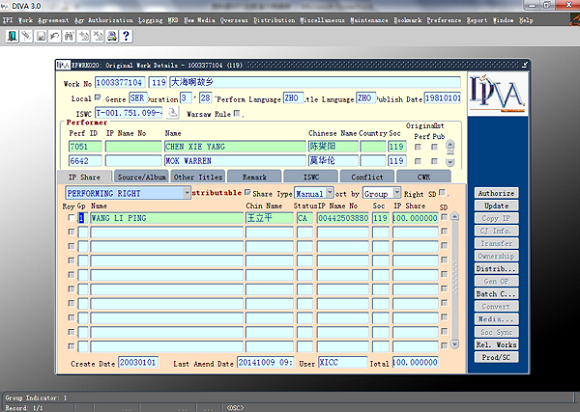Click the Create Date field 20030101
This screenshot has width=580, height=412.
coord(138,362)
